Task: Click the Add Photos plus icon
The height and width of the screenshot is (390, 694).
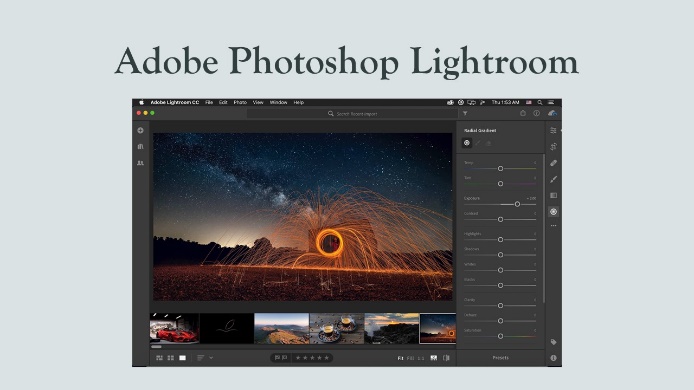Action: pyautogui.click(x=140, y=131)
